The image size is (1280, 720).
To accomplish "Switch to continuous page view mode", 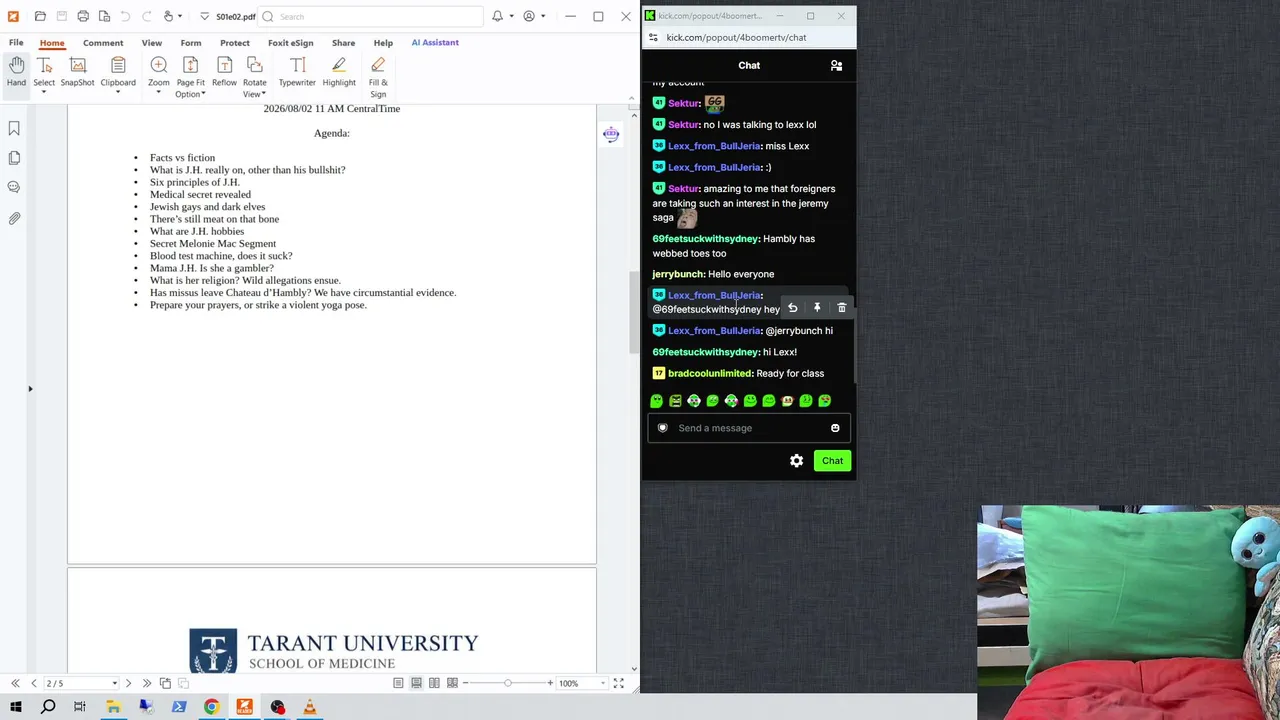I will pyautogui.click(x=416, y=683).
